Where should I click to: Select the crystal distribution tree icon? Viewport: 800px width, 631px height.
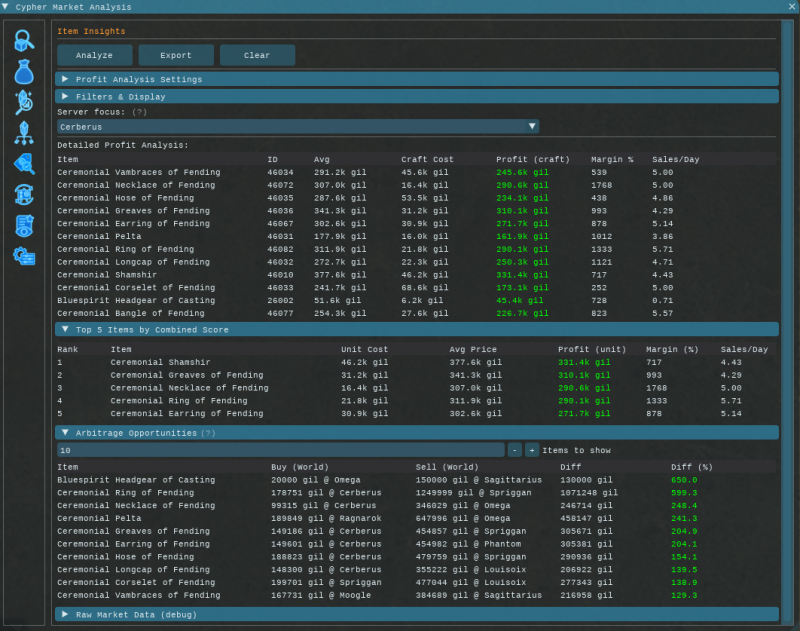(x=24, y=133)
